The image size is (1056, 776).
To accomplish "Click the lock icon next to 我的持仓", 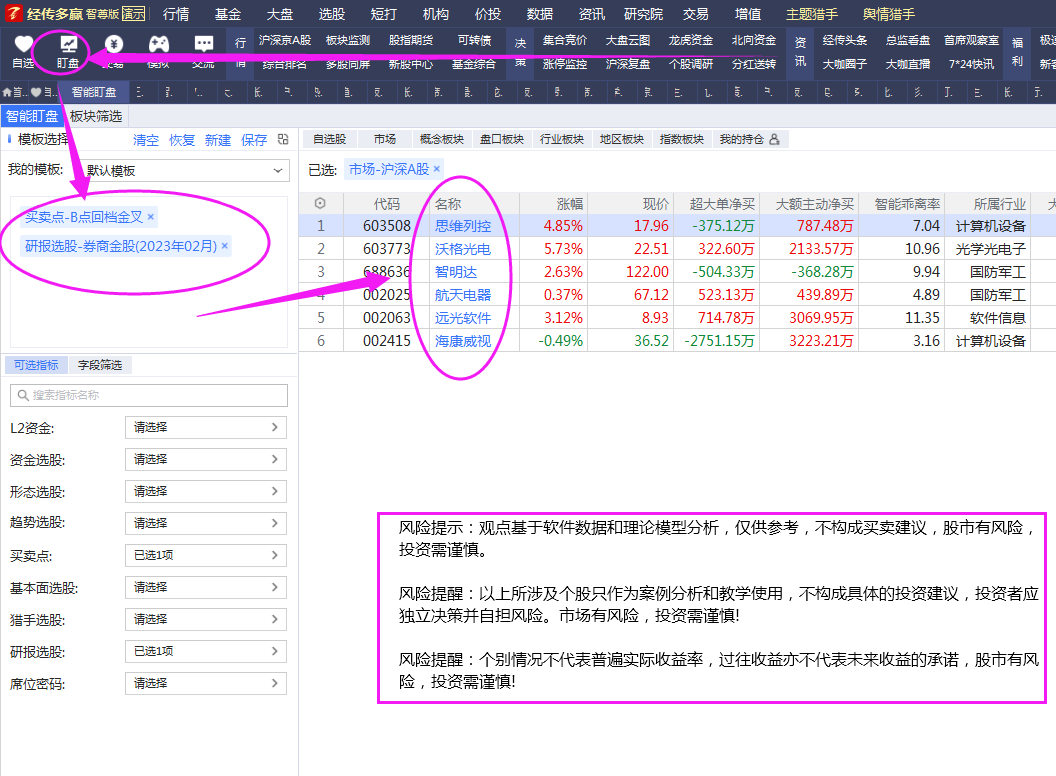I will [774, 139].
